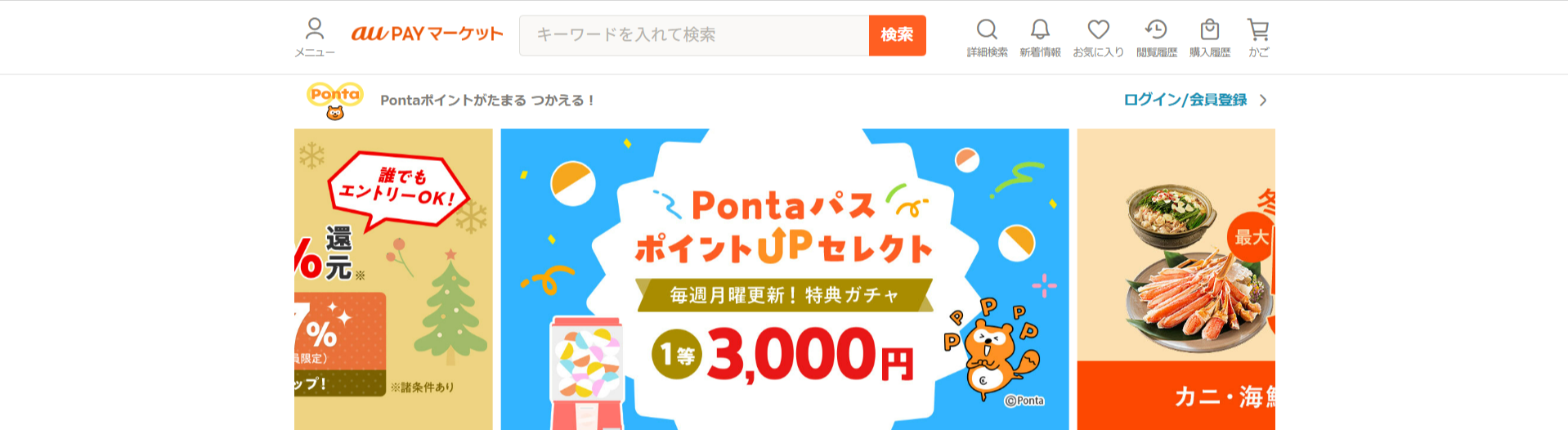
Task: Focus the keyword search field
Action: [694, 35]
